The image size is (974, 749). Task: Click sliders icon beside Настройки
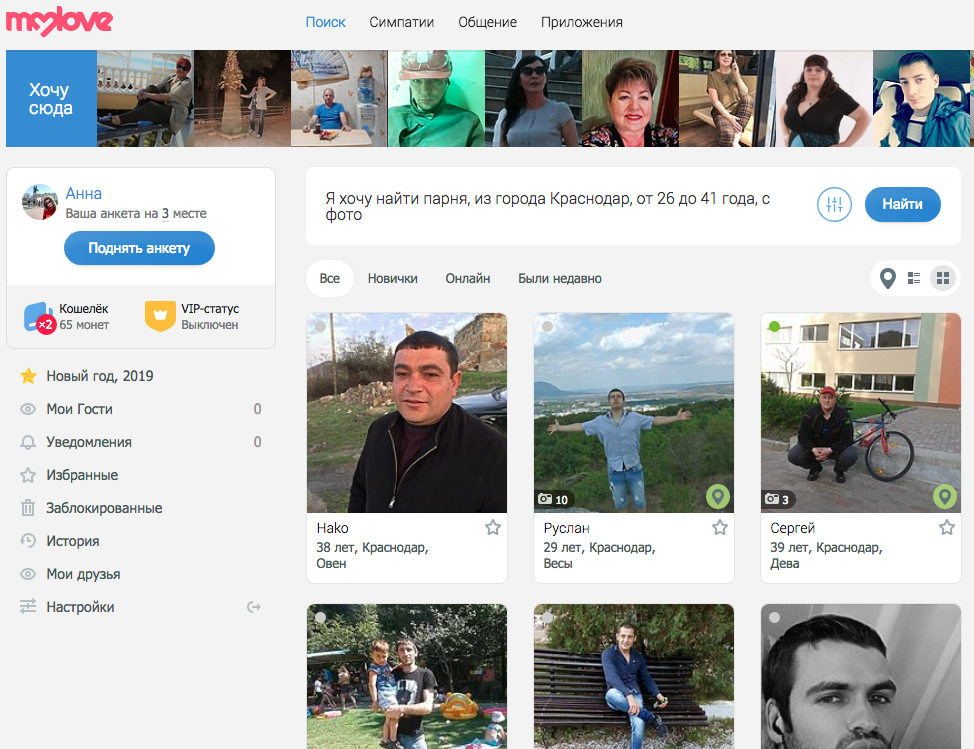point(28,607)
